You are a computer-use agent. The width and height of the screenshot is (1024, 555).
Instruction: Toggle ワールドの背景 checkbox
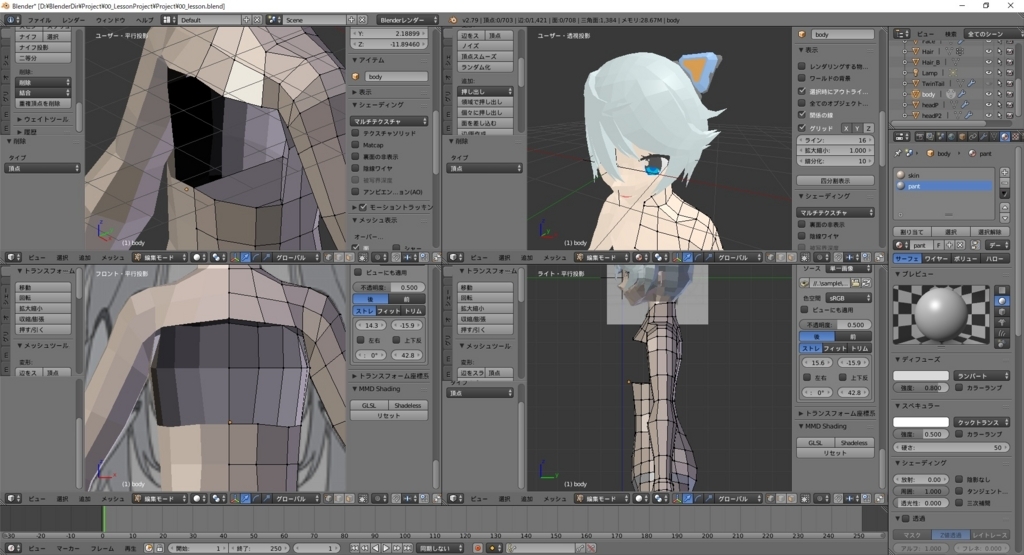[x=802, y=78]
